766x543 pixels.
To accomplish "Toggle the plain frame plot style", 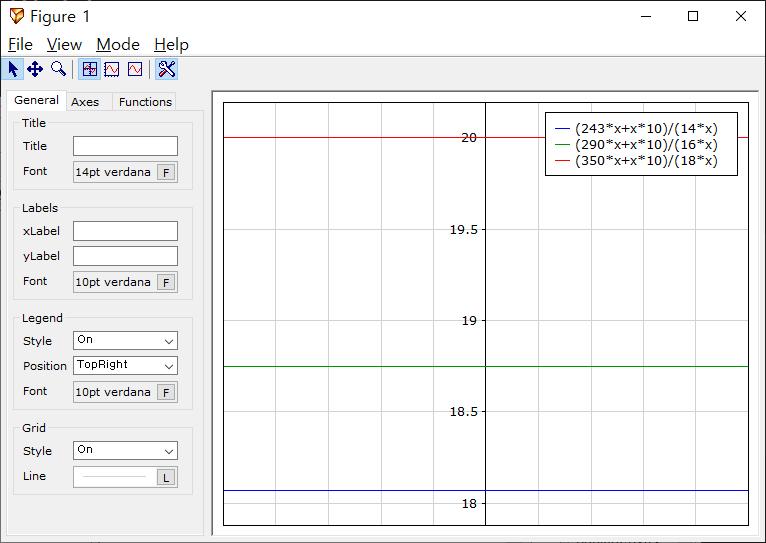I will 135,69.
